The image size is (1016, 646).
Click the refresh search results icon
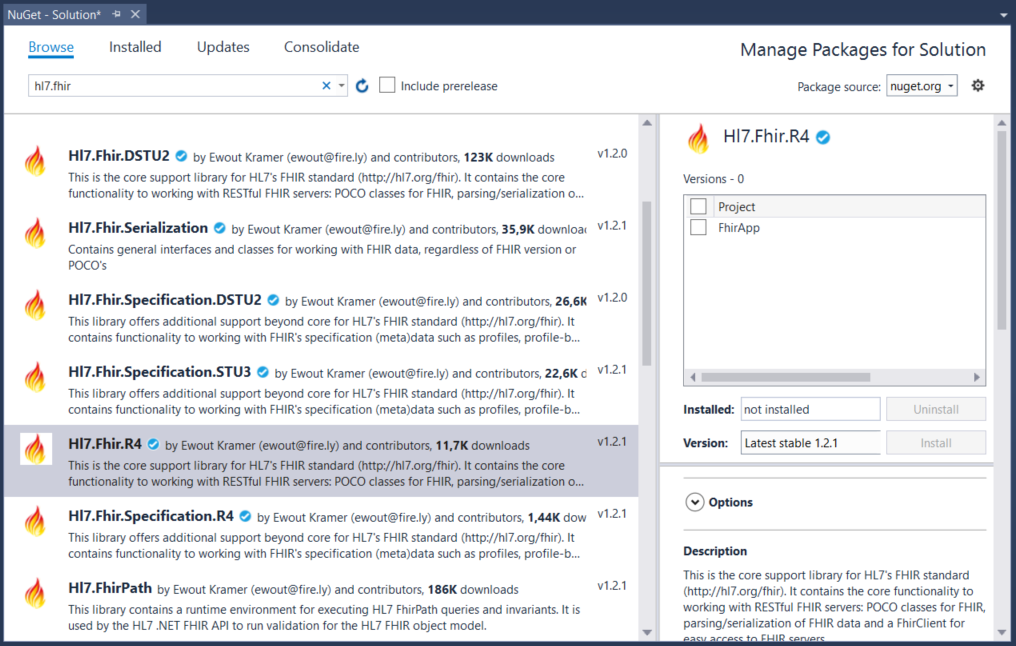[x=362, y=86]
